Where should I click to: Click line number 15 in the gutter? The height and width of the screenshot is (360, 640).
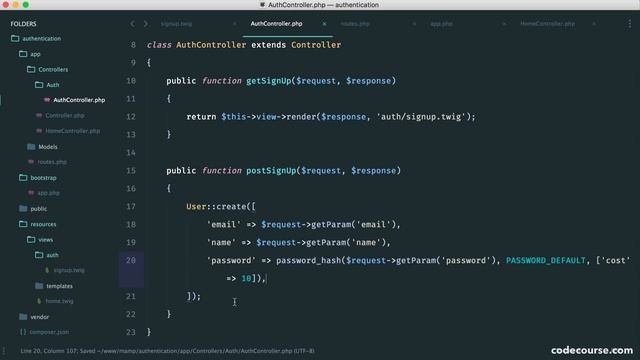[x=131, y=170]
